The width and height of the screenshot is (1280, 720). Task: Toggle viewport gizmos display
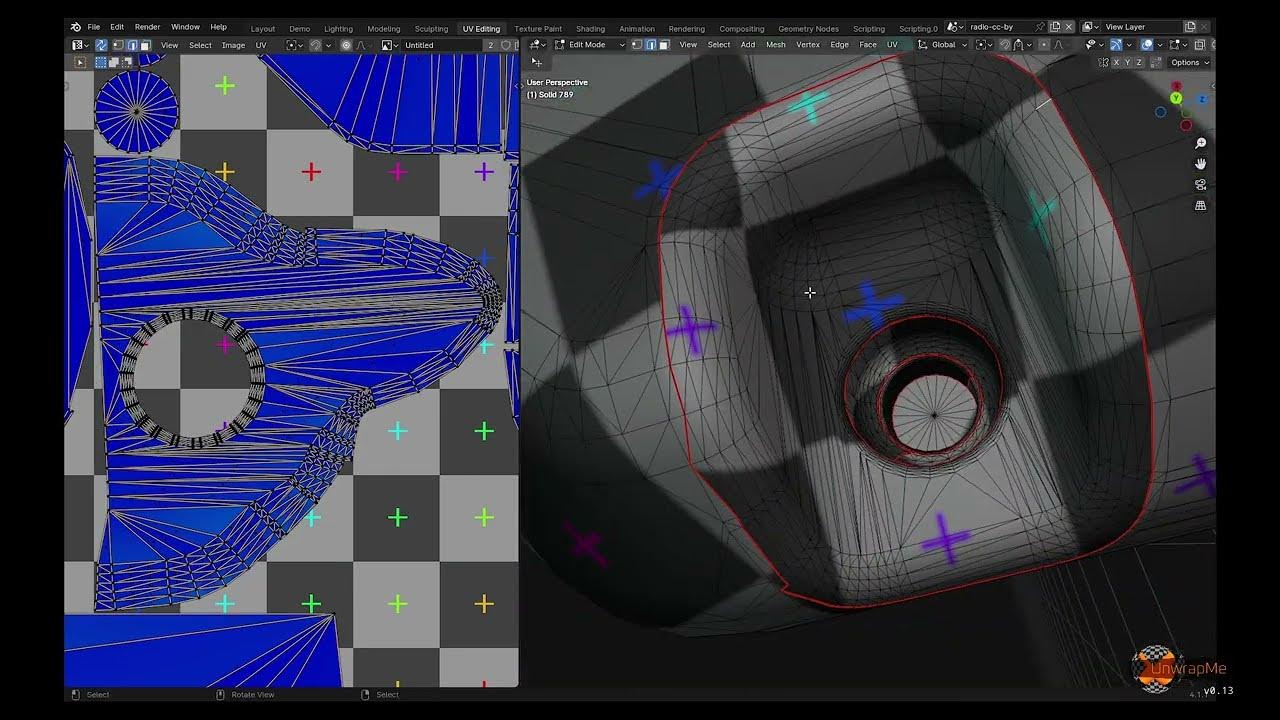pyautogui.click(x=1116, y=45)
